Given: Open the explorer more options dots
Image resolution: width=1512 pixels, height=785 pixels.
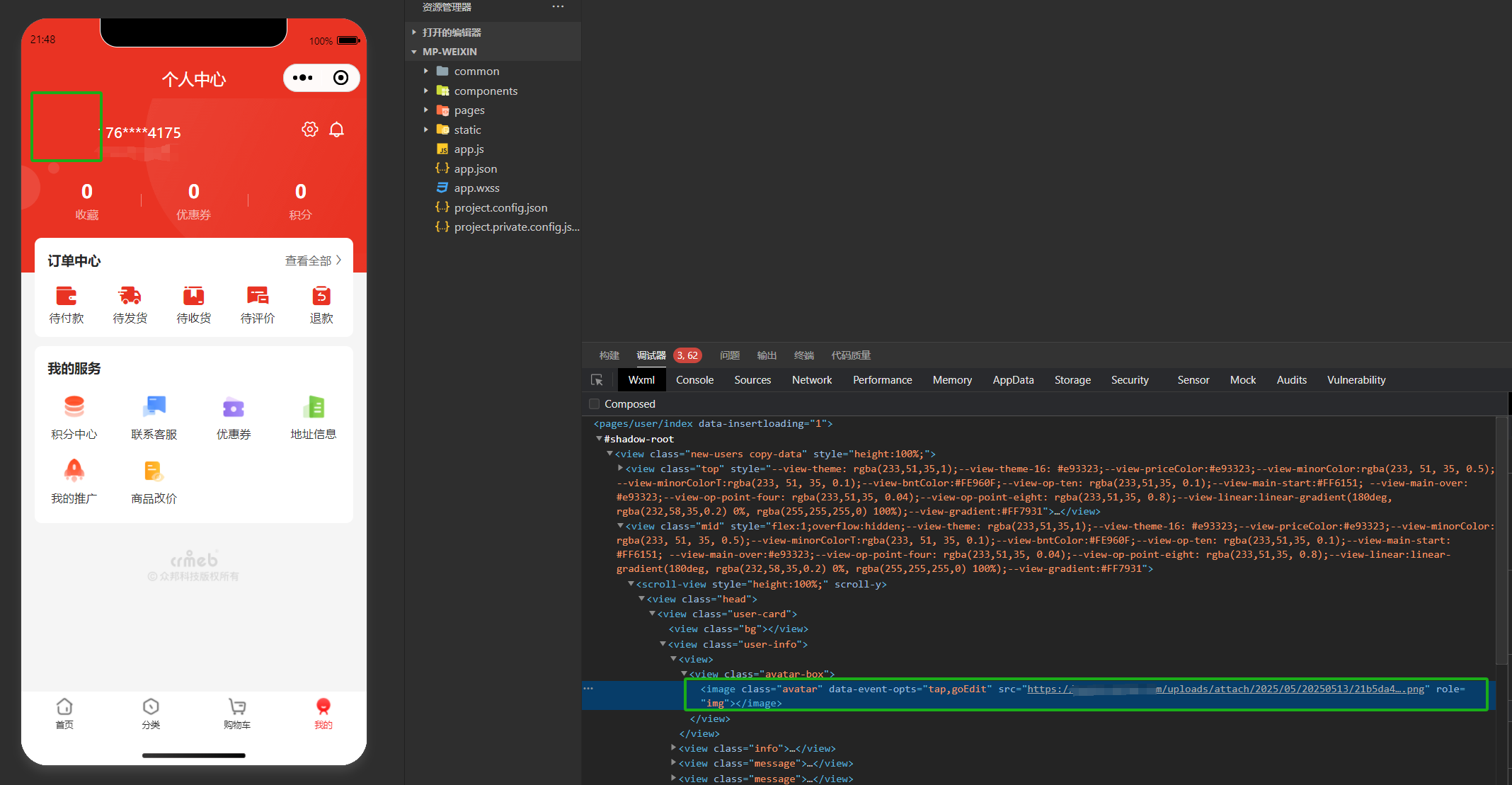Looking at the screenshot, I should point(559,7).
